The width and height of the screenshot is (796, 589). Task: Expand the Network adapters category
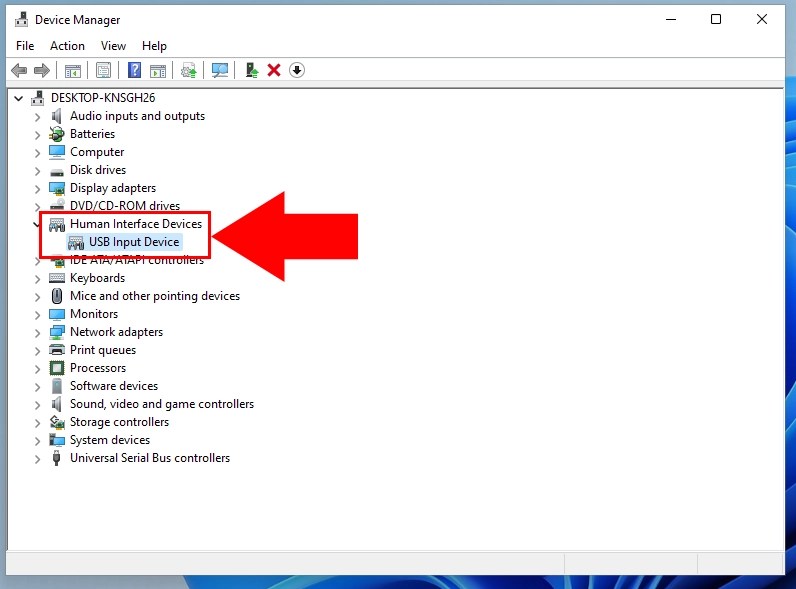click(37, 333)
